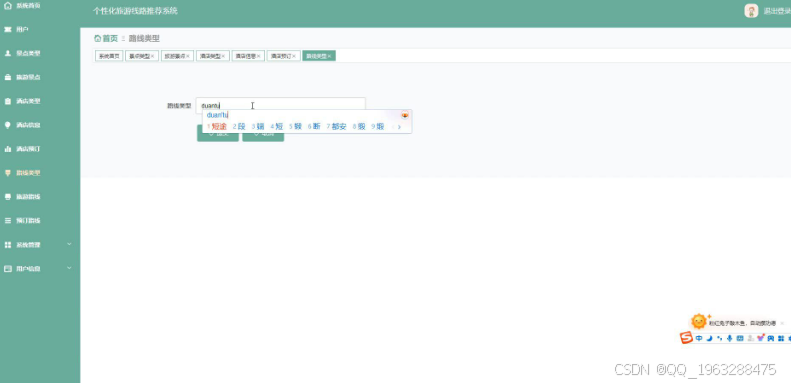This screenshot has width=791, height=383.
Task: Open 景点类型 in the sidebar
Action: coord(28,53)
